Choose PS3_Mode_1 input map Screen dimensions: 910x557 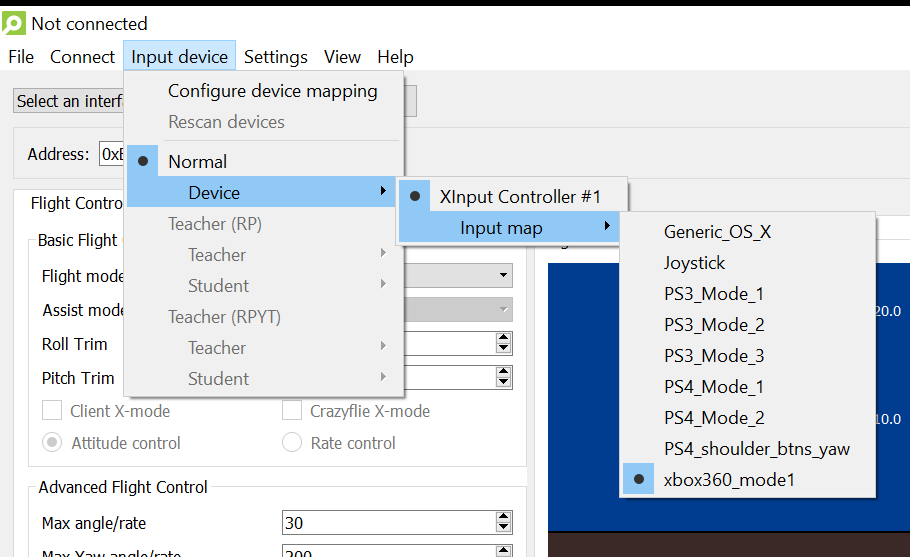coord(714,294)
